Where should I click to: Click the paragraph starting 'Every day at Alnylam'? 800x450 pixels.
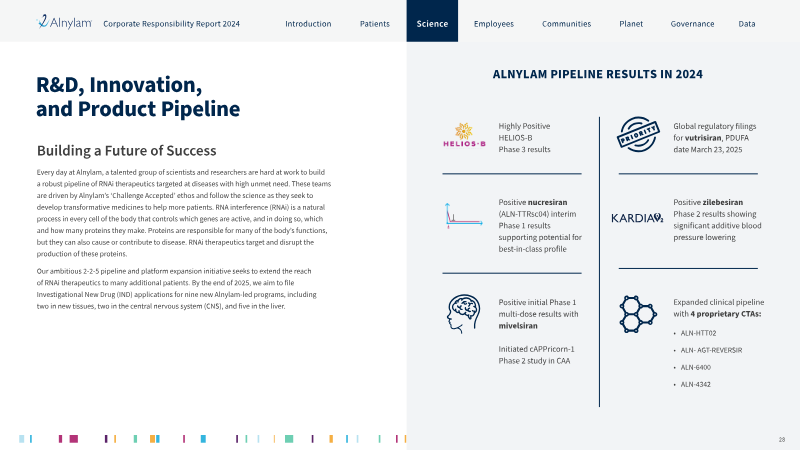pos(184,213)
